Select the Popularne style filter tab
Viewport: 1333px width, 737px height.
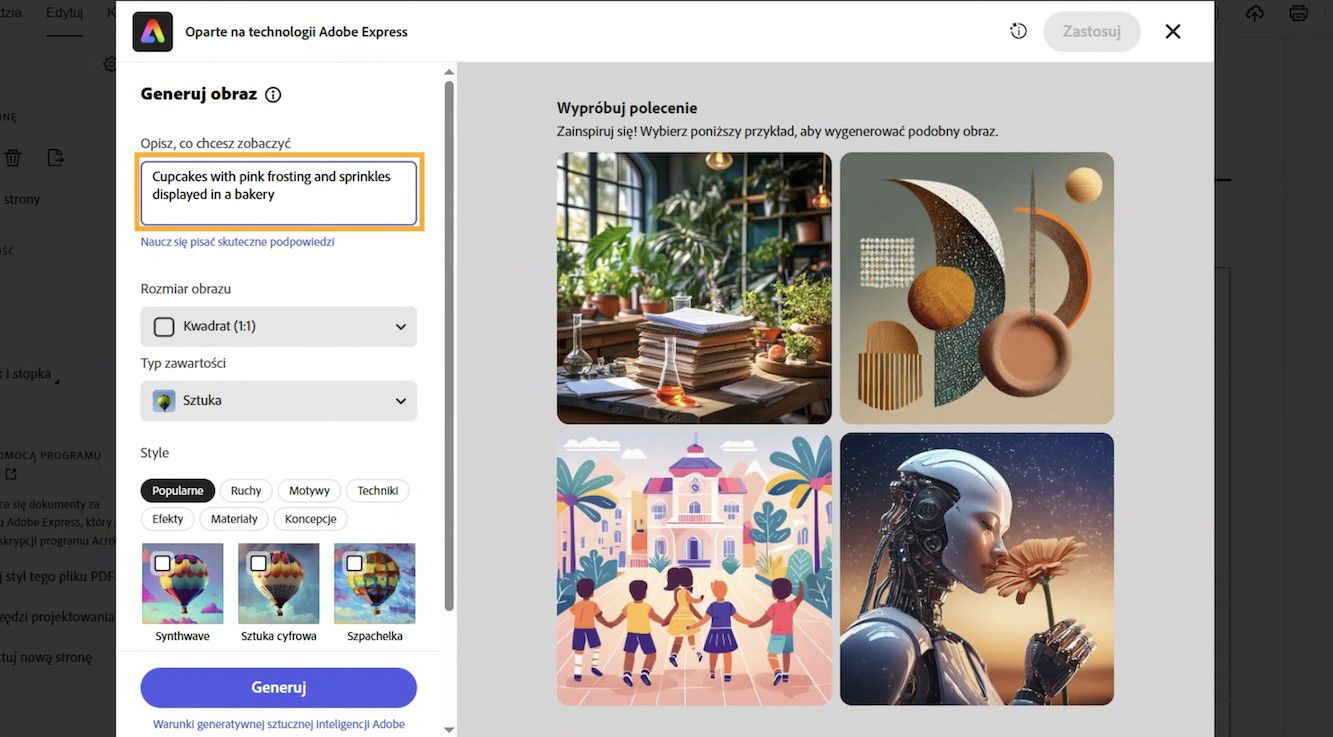[177, 490]
